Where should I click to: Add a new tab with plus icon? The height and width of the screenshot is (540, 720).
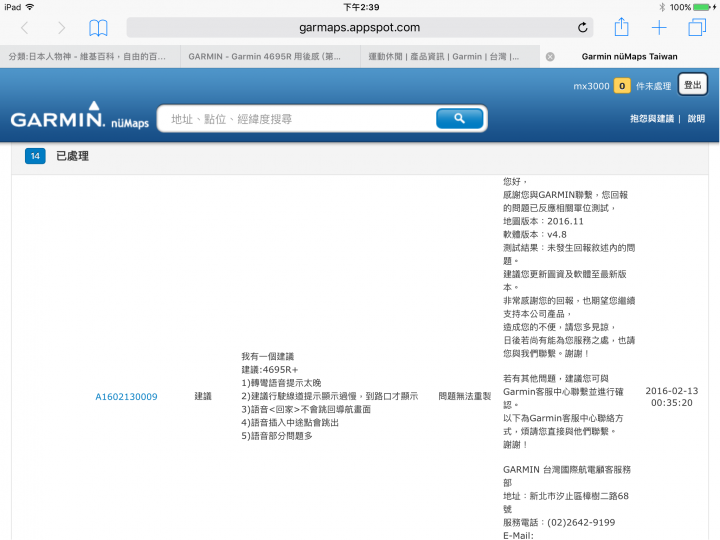tap(659, 28)
